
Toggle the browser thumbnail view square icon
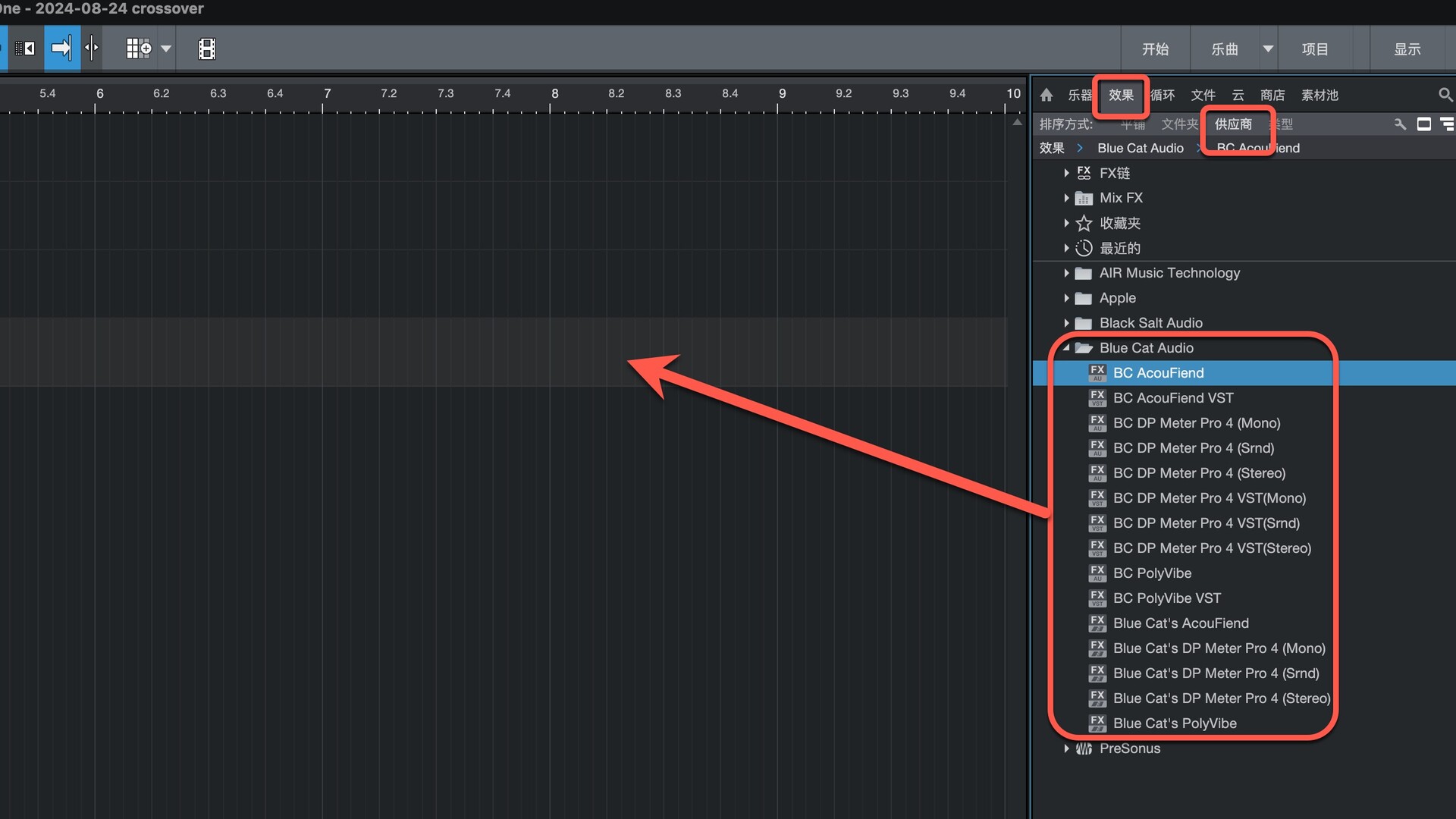[1423, 124]
